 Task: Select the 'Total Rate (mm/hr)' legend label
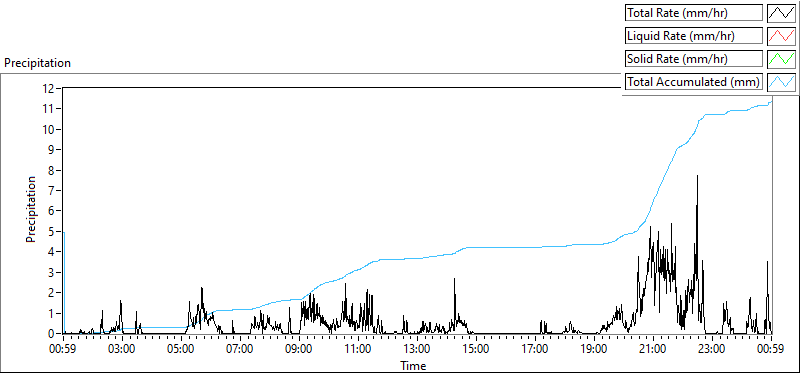click(x=694, y=13)
